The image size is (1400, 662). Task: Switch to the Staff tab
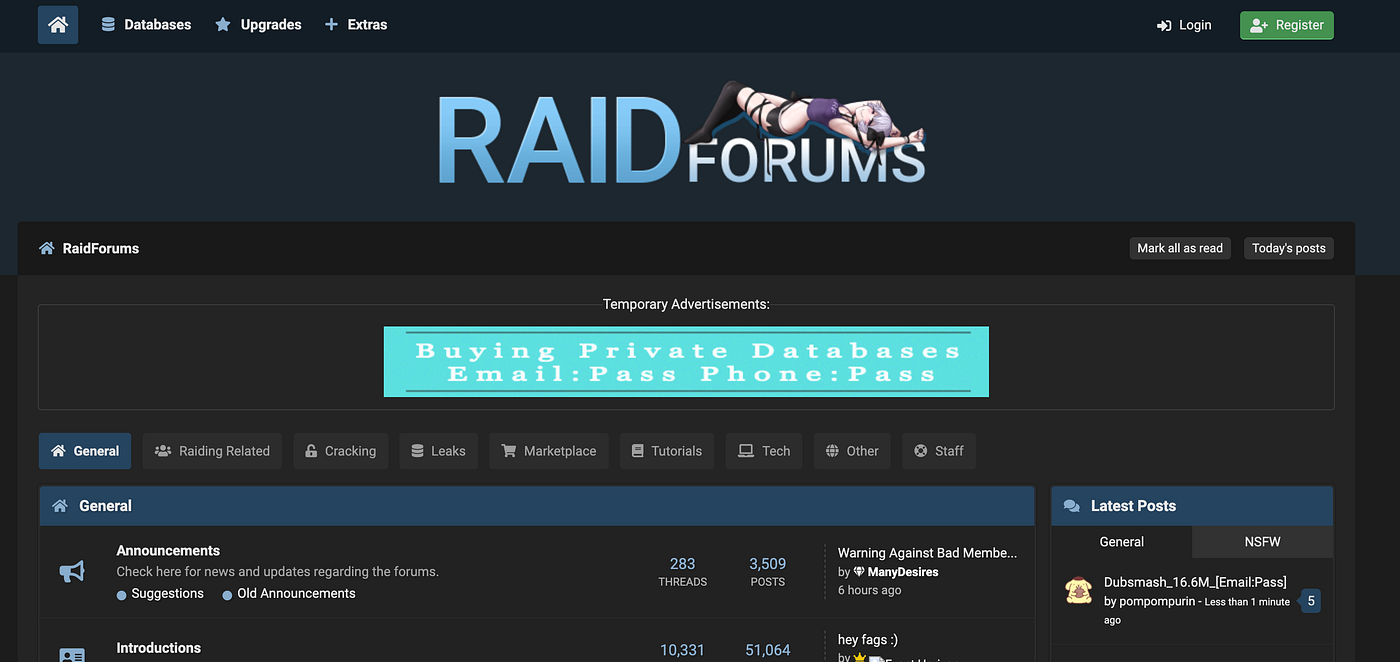click(x=939, y=451)
